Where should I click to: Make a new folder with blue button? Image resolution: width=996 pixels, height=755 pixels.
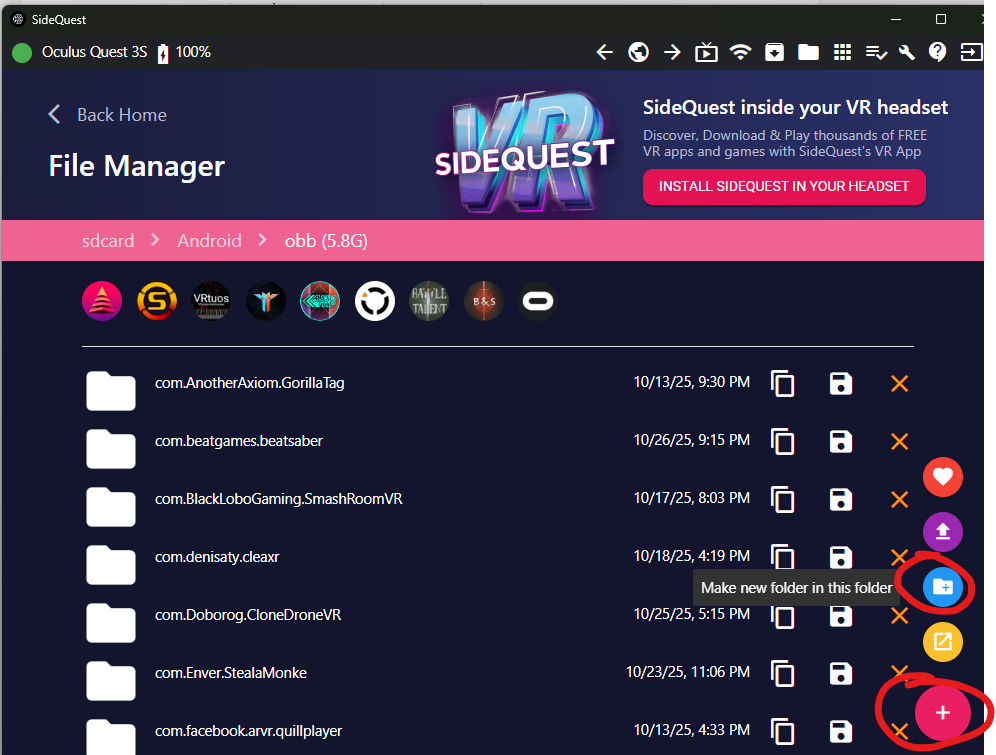click(x=943, y=587)
